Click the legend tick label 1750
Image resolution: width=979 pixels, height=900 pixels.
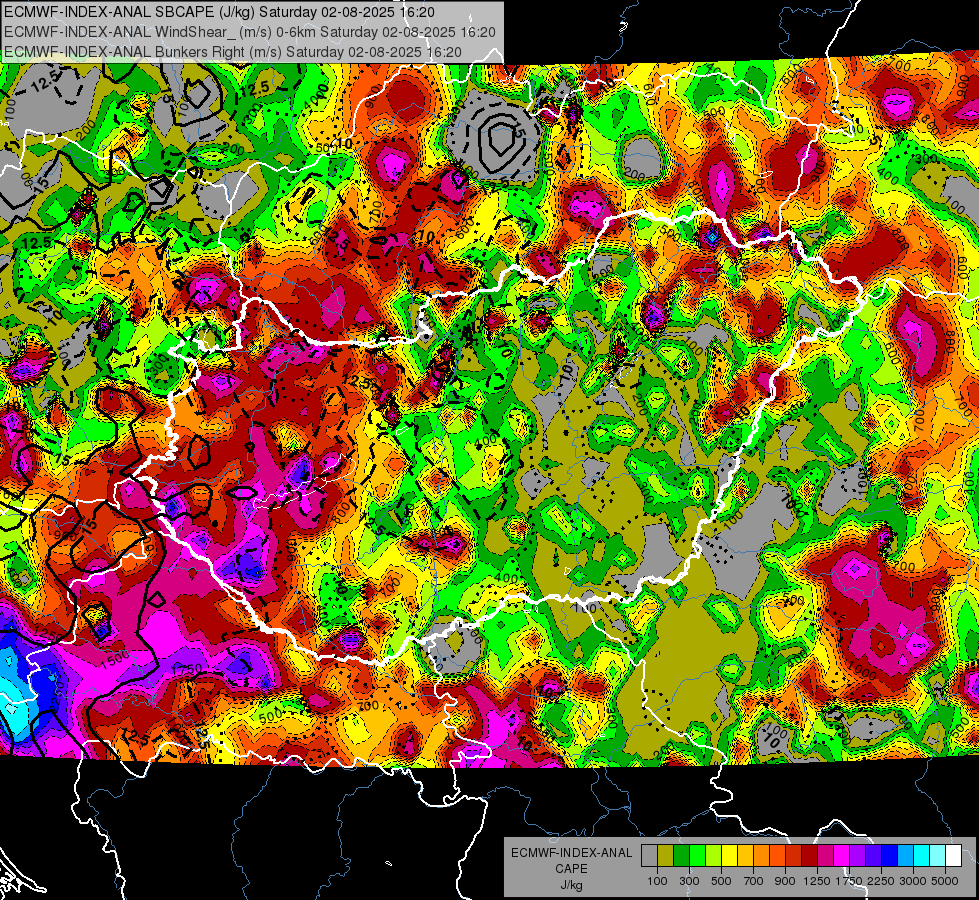tap(850, 881)
